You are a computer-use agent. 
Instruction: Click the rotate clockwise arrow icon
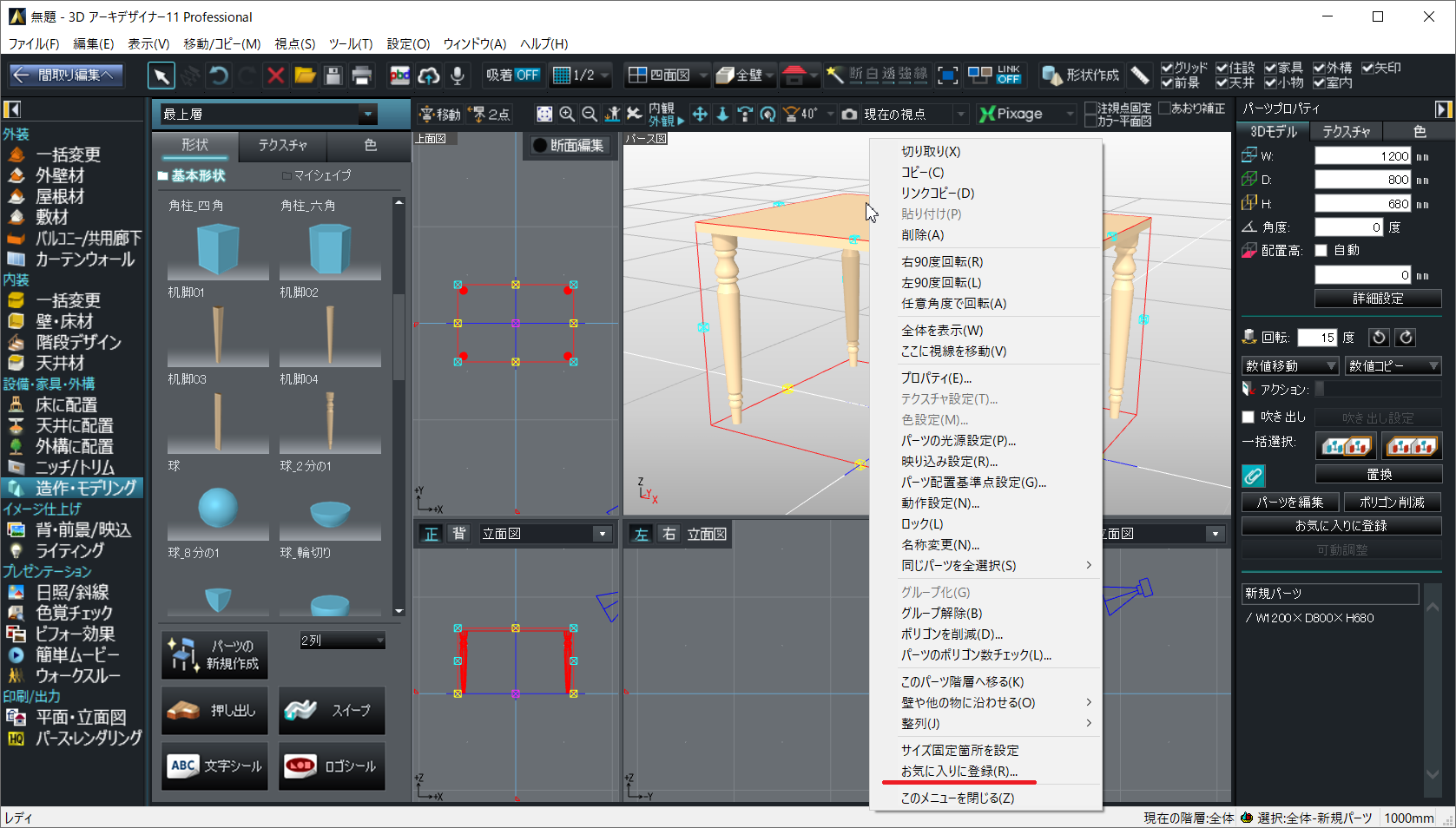tap(1406, 338)
